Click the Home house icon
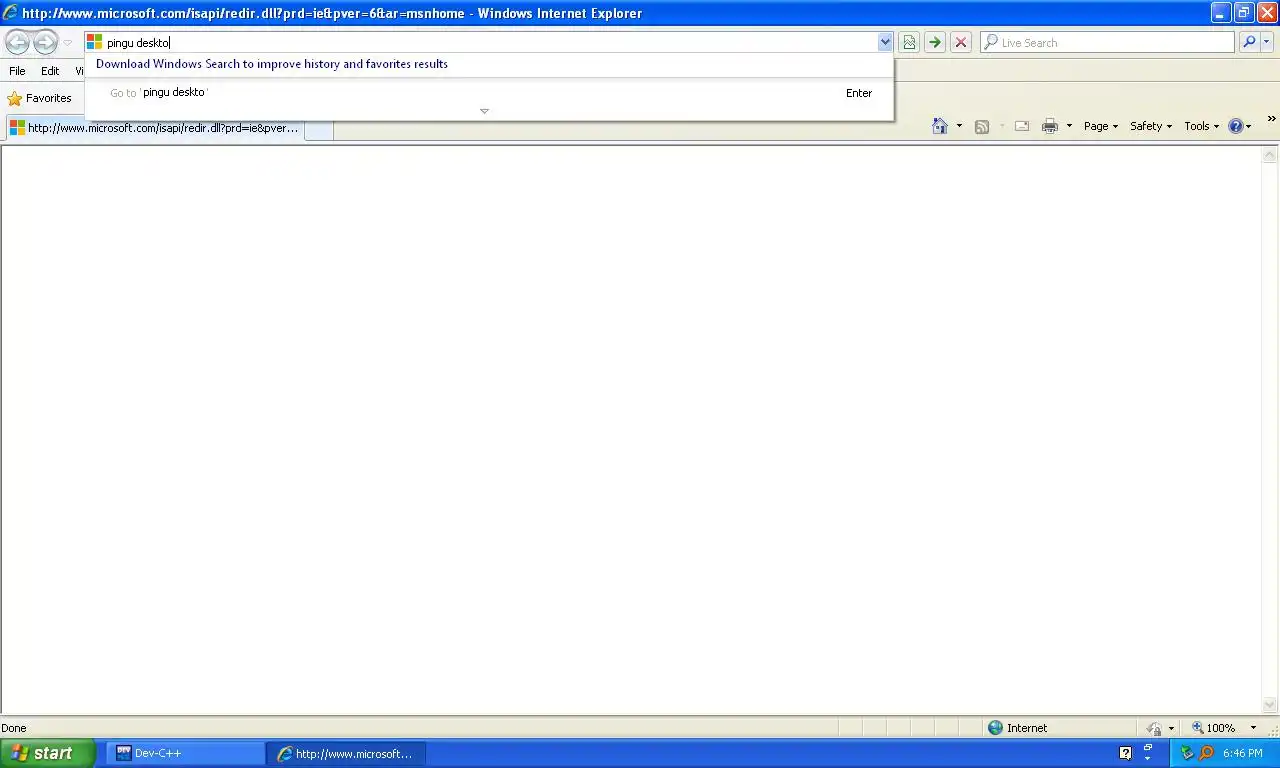The image size is (1280, 768). point(940,126)
